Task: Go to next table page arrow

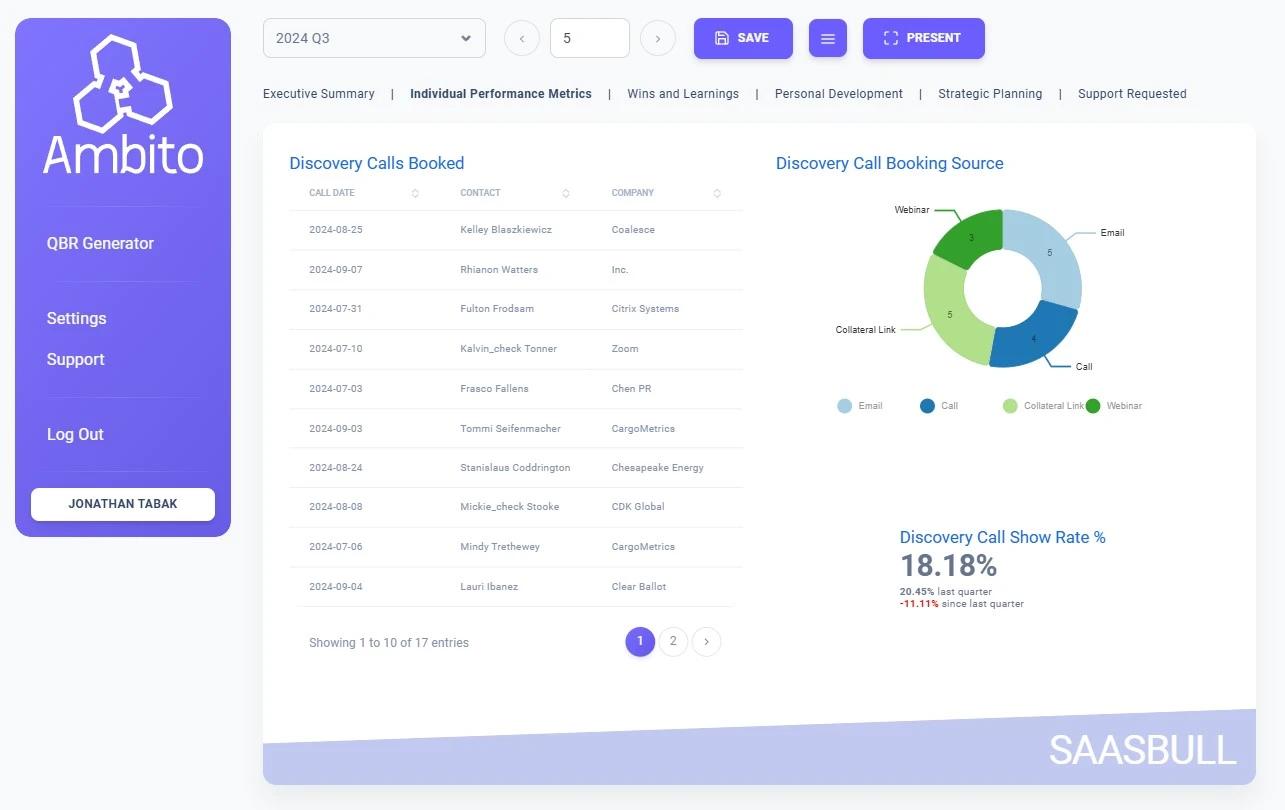Action: click(x=706, y=642)
